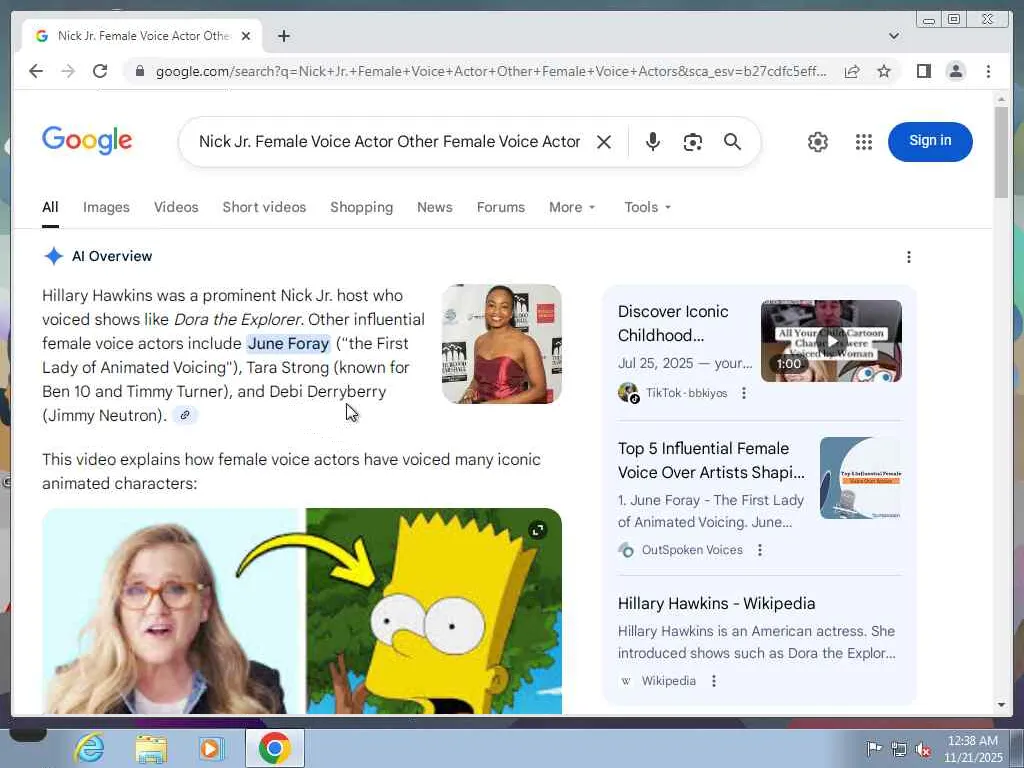Expand the tab search chevron

893,36
